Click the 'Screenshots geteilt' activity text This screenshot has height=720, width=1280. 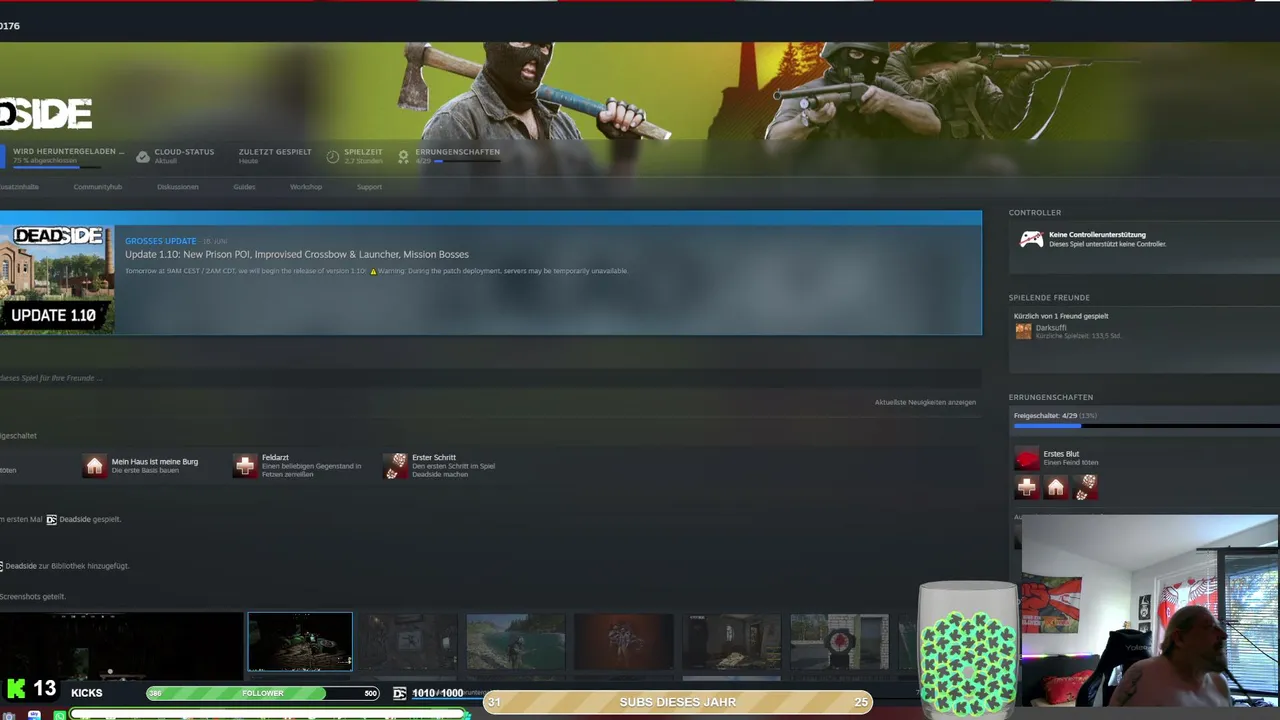tap(33, 597)
